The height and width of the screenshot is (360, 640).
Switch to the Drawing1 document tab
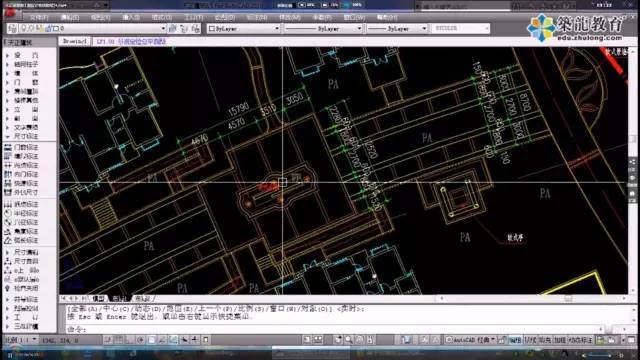75,42
